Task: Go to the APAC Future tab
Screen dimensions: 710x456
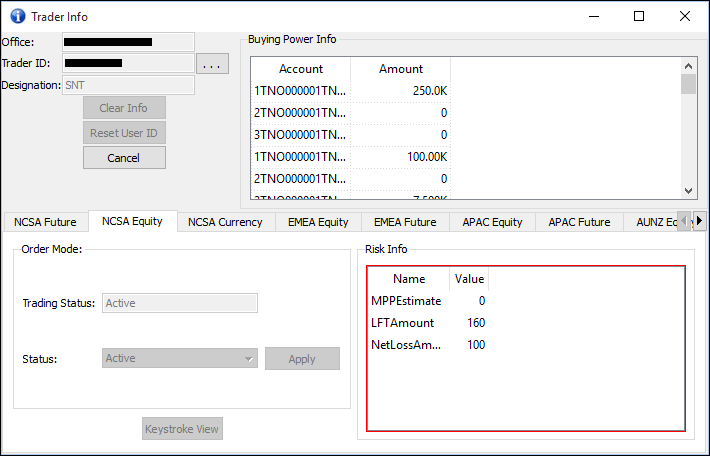Action: pyautogui.click(x=579, y=222)
